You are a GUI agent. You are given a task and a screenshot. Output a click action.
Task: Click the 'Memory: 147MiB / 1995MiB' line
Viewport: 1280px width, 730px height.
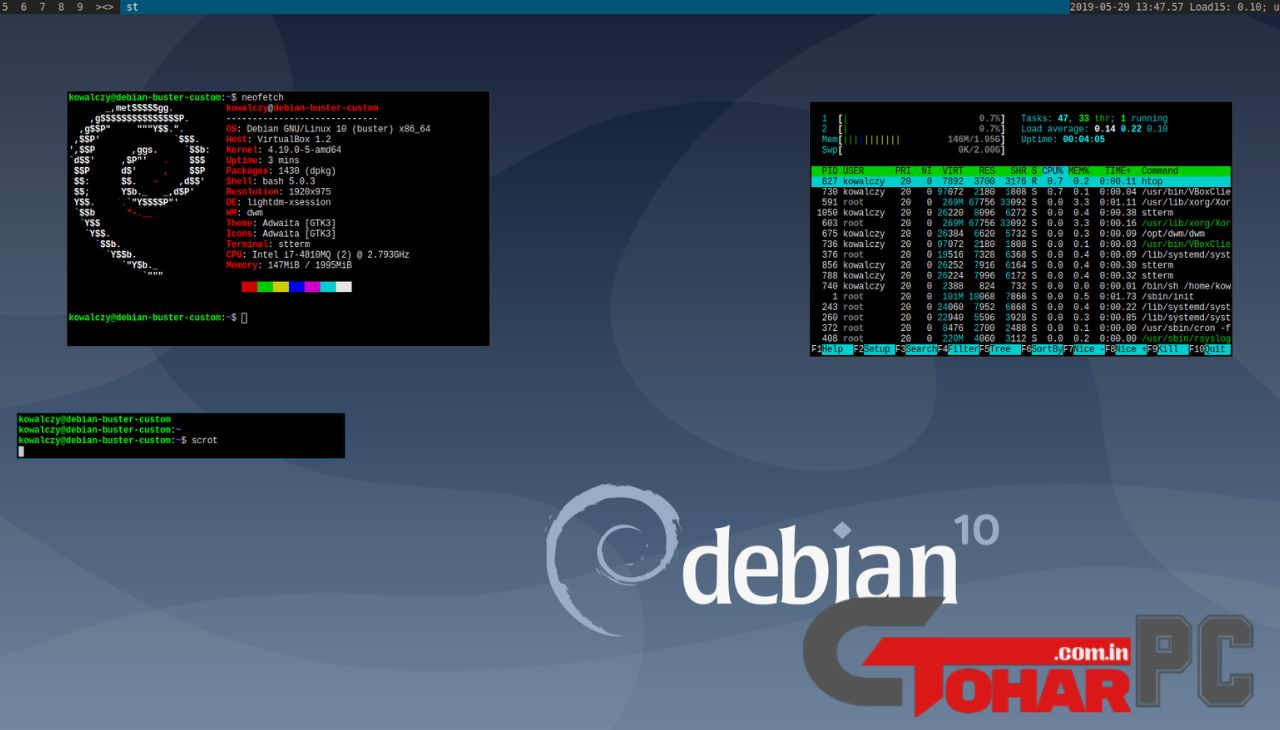click(x=289, y=265)
